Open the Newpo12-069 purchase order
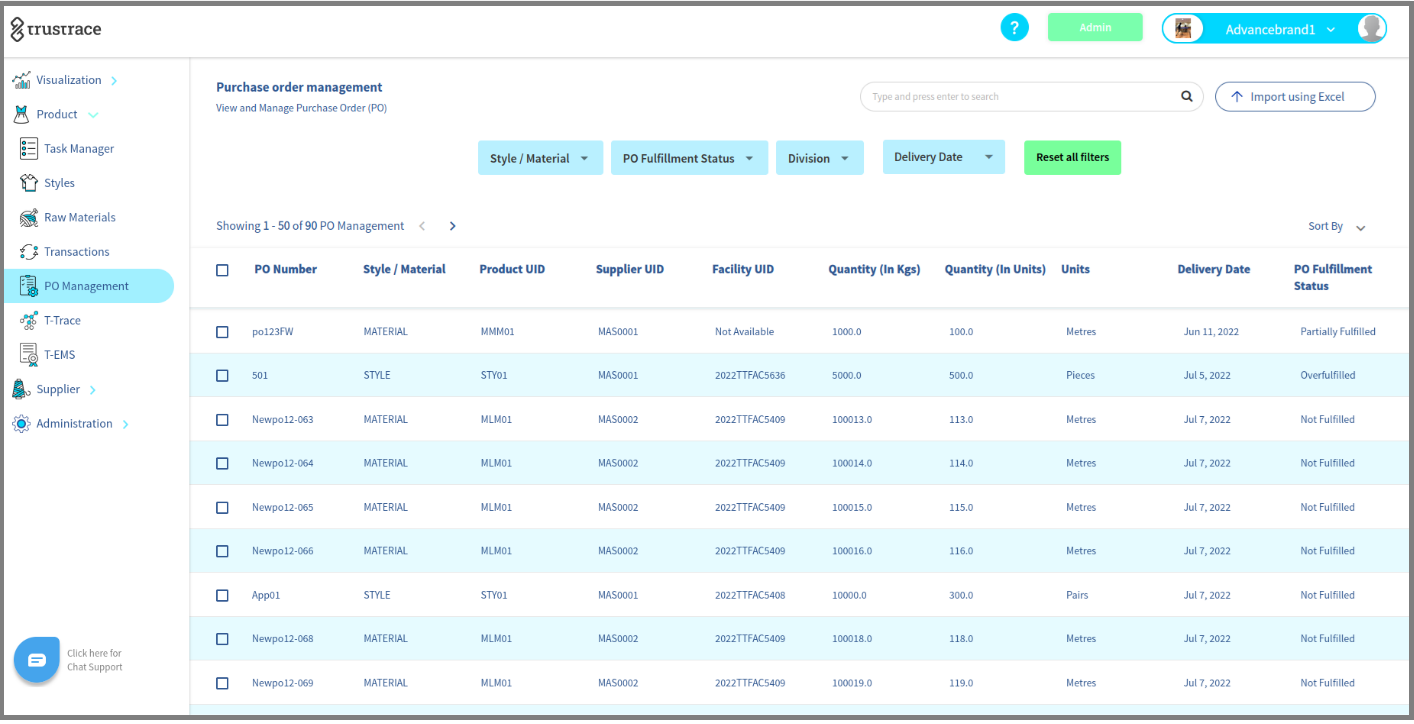The width and height of the screenshot is (1414, 724). 282,683
